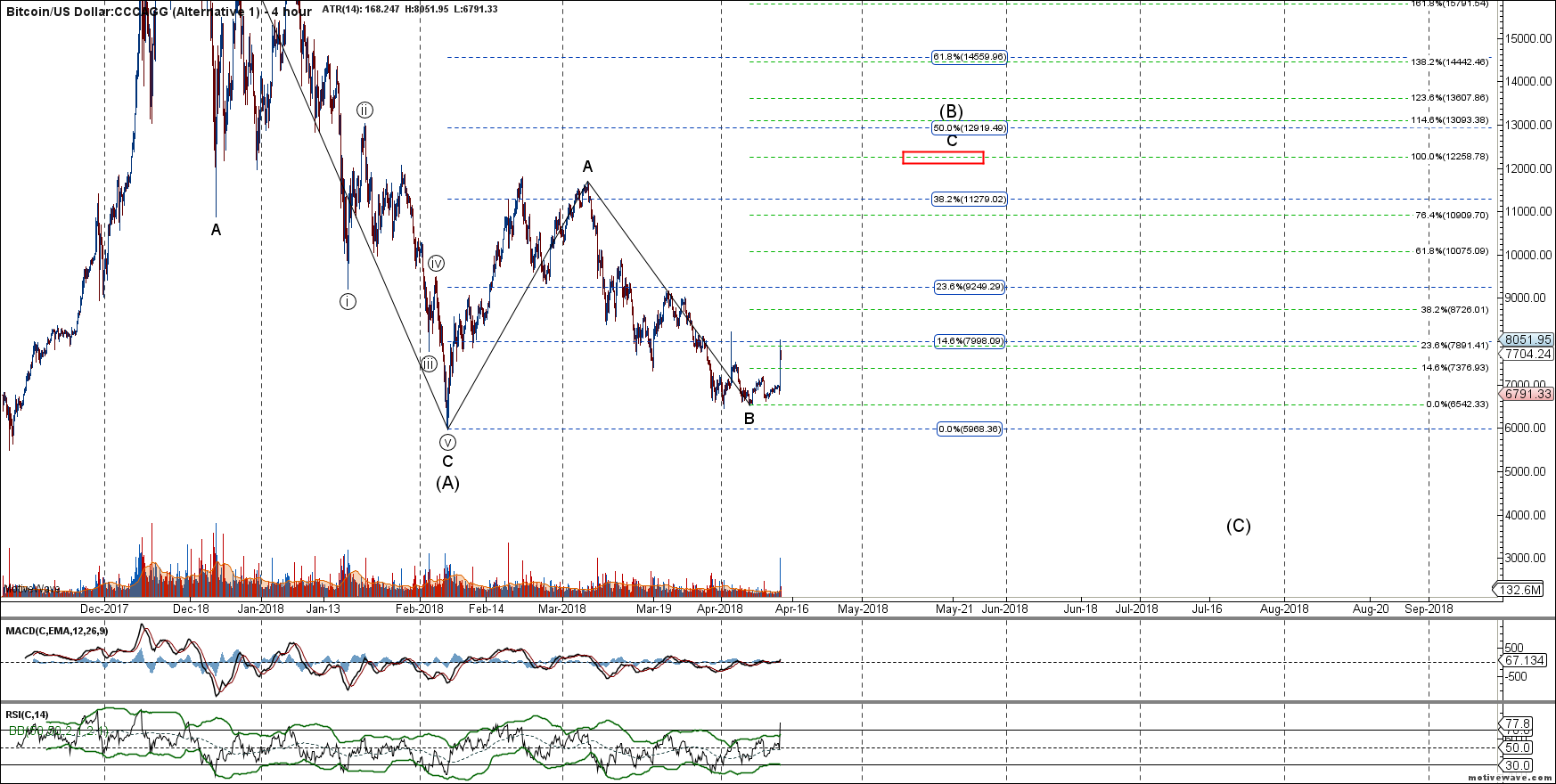Select the 14.6%(7998.09) Fibonacci label

pos(970,340)
